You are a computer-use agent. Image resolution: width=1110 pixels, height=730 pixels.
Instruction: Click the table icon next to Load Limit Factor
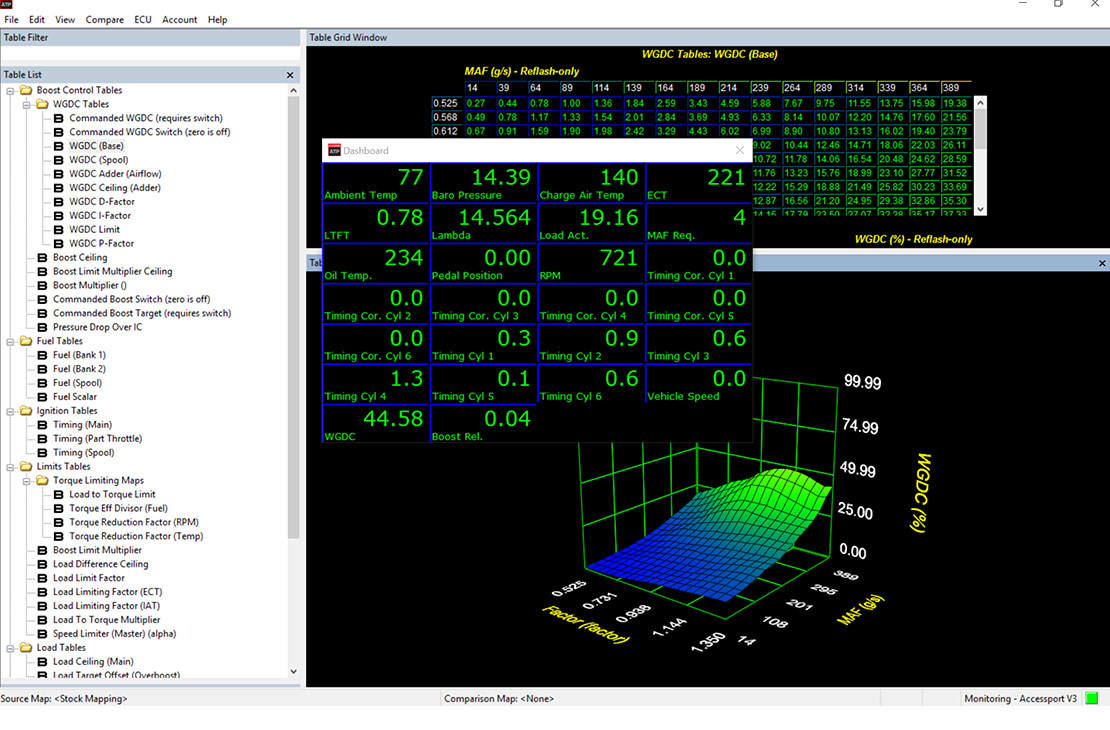click(42, 578)
